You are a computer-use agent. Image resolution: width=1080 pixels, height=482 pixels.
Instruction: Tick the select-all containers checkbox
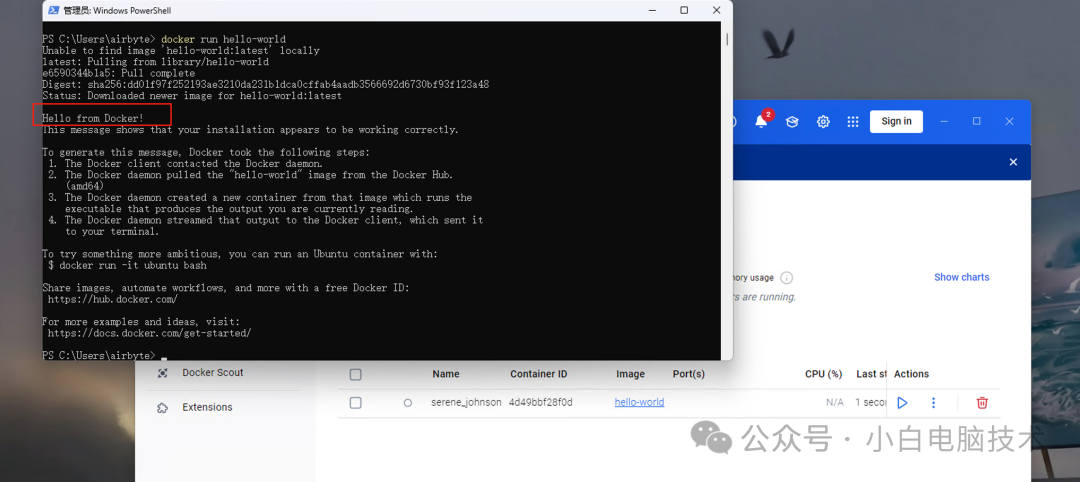coord(355,375)
